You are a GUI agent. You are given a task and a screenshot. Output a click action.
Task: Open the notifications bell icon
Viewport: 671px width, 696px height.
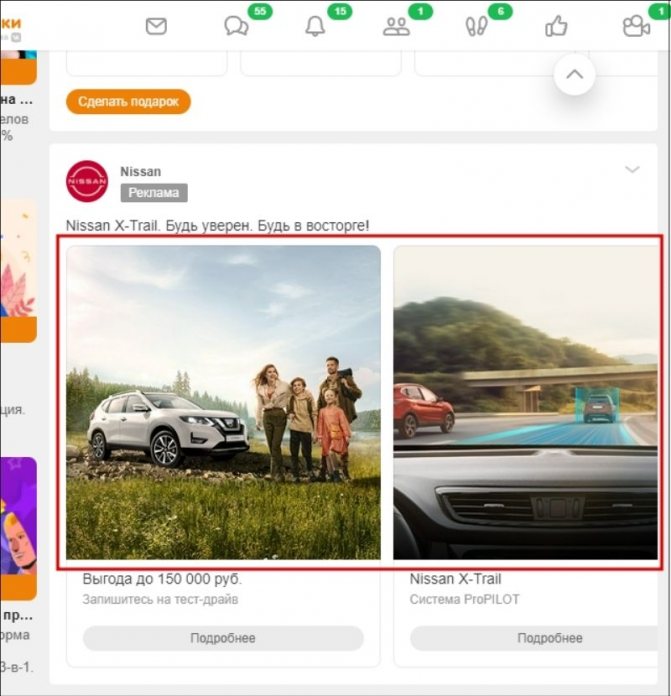315,26
